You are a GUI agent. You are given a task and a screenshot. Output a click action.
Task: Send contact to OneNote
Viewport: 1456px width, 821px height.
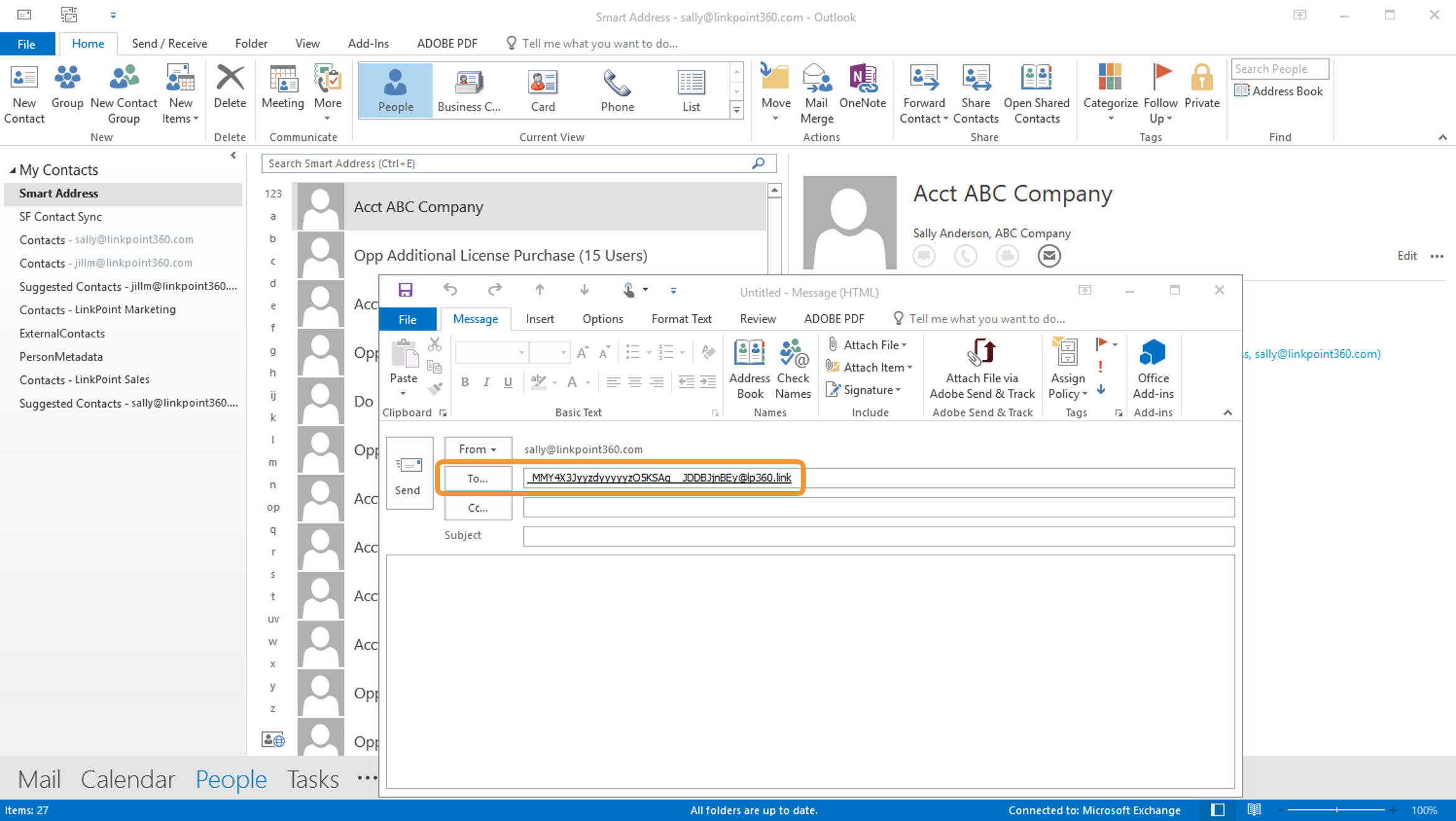(862, 87)
